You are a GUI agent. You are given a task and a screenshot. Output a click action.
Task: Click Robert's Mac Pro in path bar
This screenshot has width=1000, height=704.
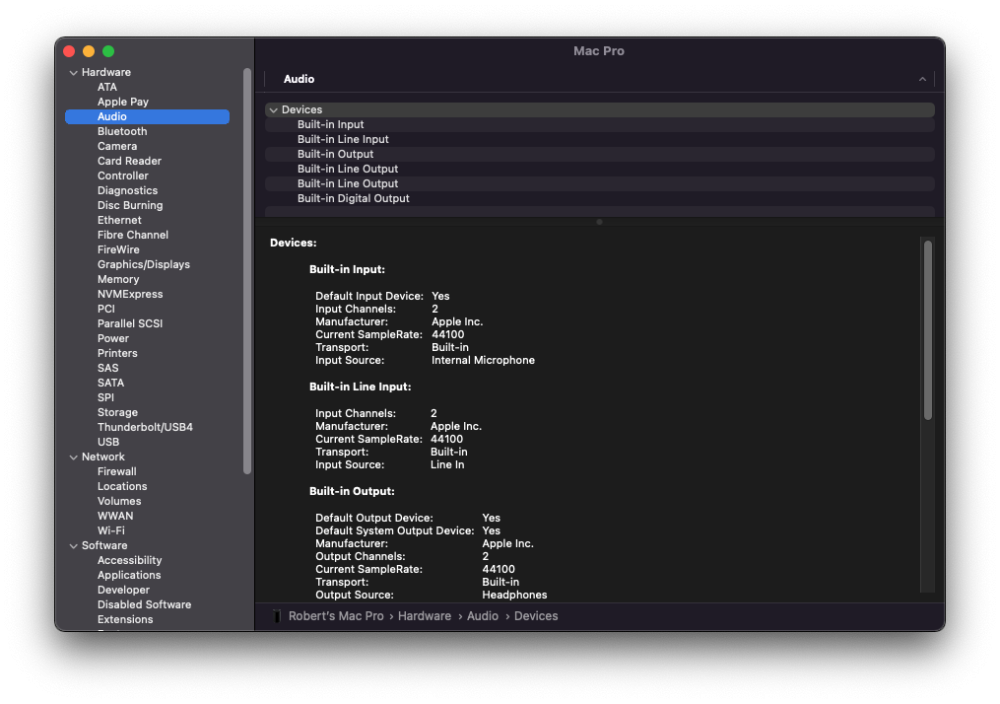coord(335,617)
